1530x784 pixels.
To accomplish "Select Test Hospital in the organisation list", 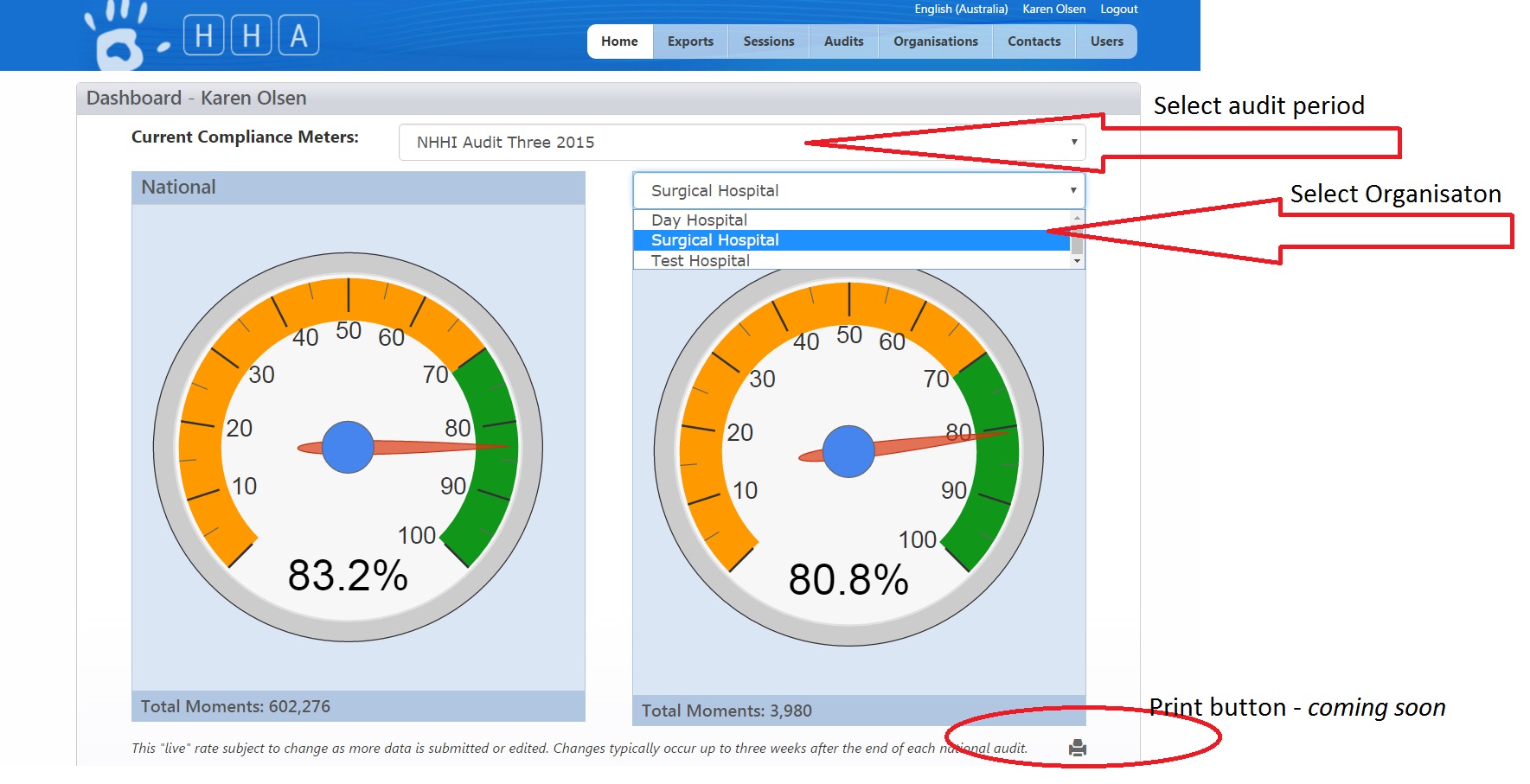I will [700, 261].
